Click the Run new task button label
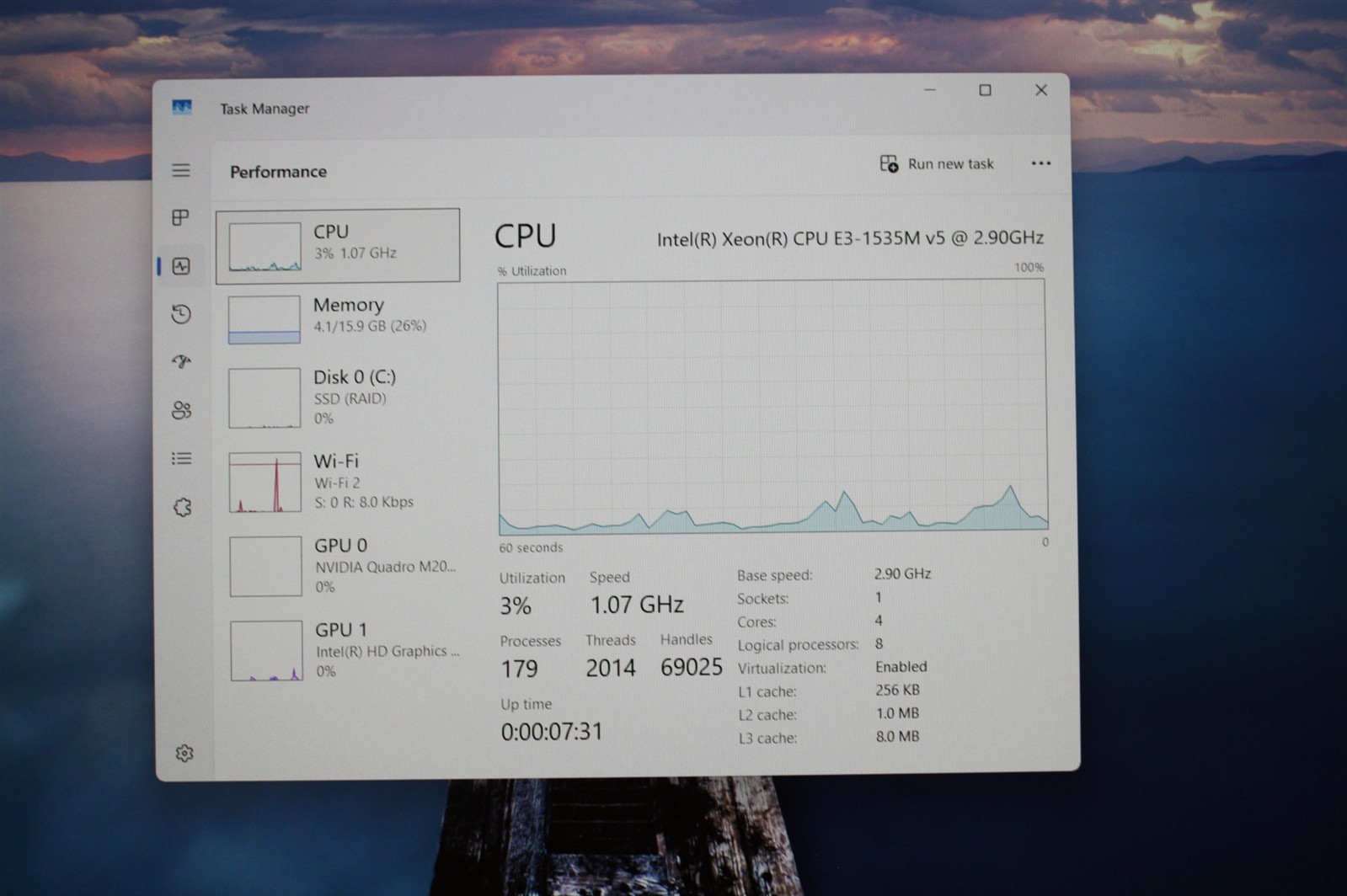Screen dimensions: 1347x896 [x=950, y=164]
